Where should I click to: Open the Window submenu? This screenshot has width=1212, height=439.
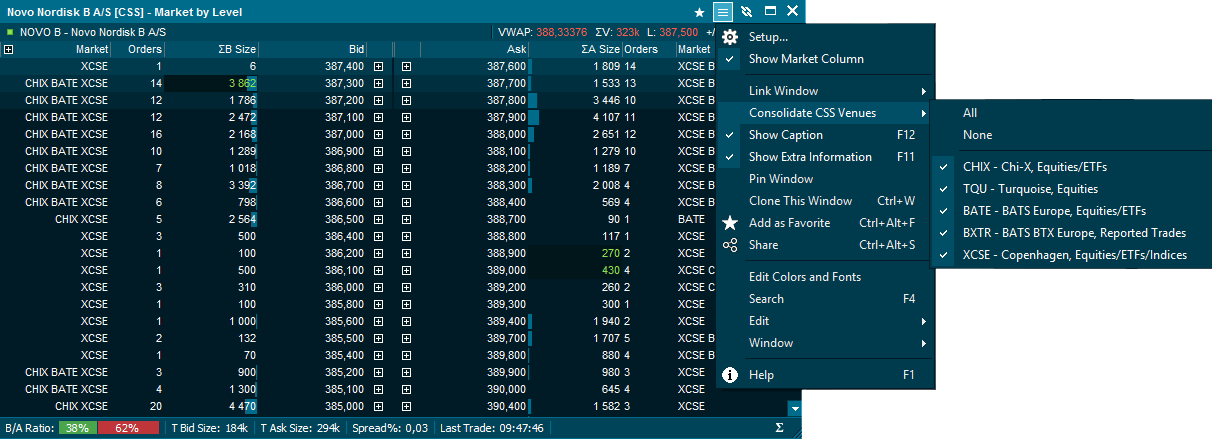tap(826, 343)
